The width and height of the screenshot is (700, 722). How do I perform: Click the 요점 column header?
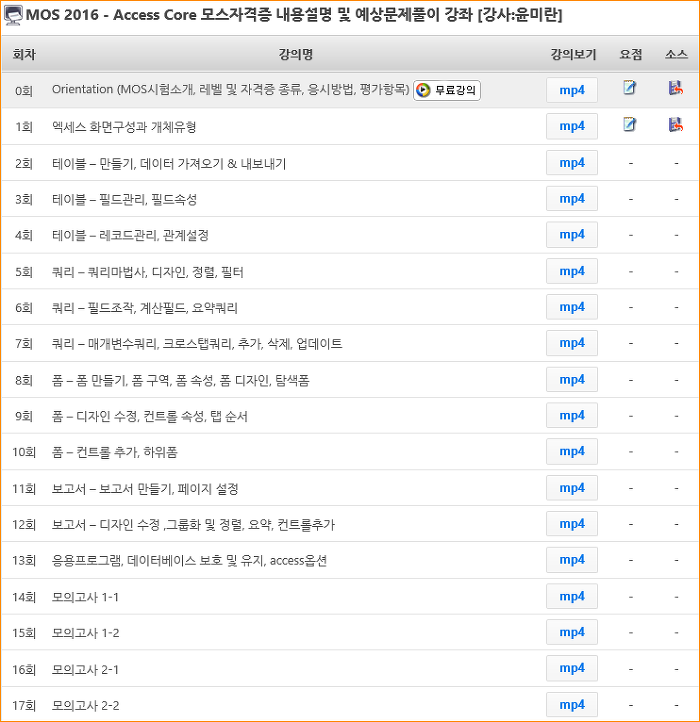click(630, 54)
